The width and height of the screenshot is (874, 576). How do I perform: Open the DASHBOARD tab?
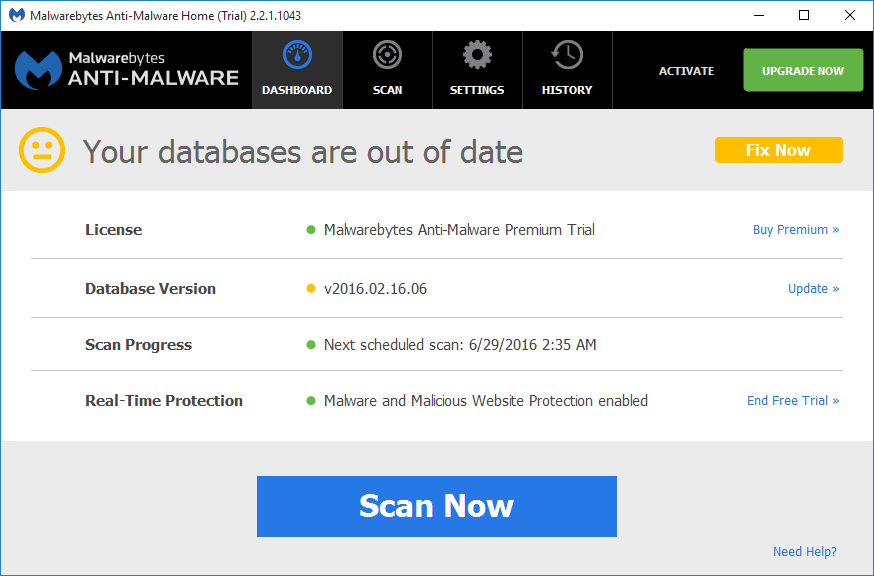[297, 70]
